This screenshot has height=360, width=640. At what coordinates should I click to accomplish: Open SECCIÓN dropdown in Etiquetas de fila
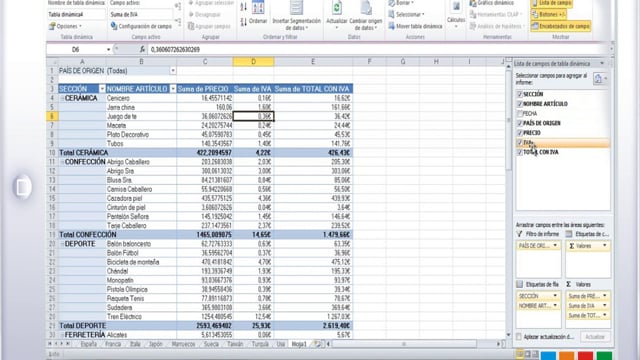[x=555, y=296]
